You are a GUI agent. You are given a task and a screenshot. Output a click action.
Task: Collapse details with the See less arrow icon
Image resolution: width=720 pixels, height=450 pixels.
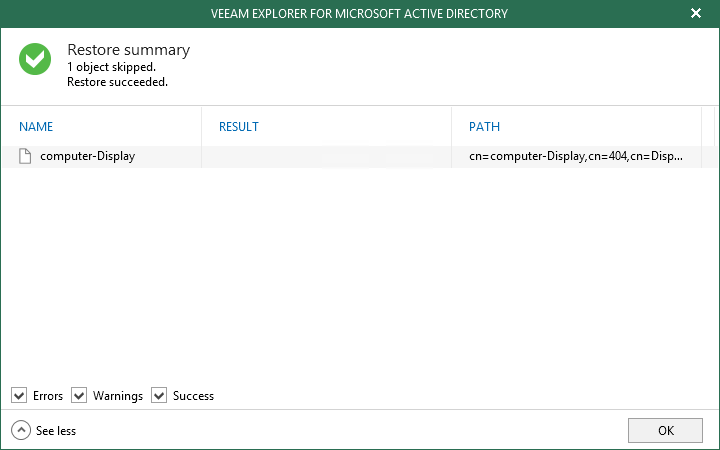pyautogui.click(x=21, y=431)
